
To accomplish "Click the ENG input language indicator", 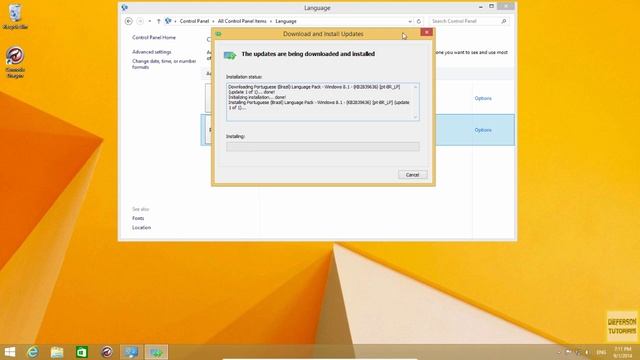I will click(601, 352).
